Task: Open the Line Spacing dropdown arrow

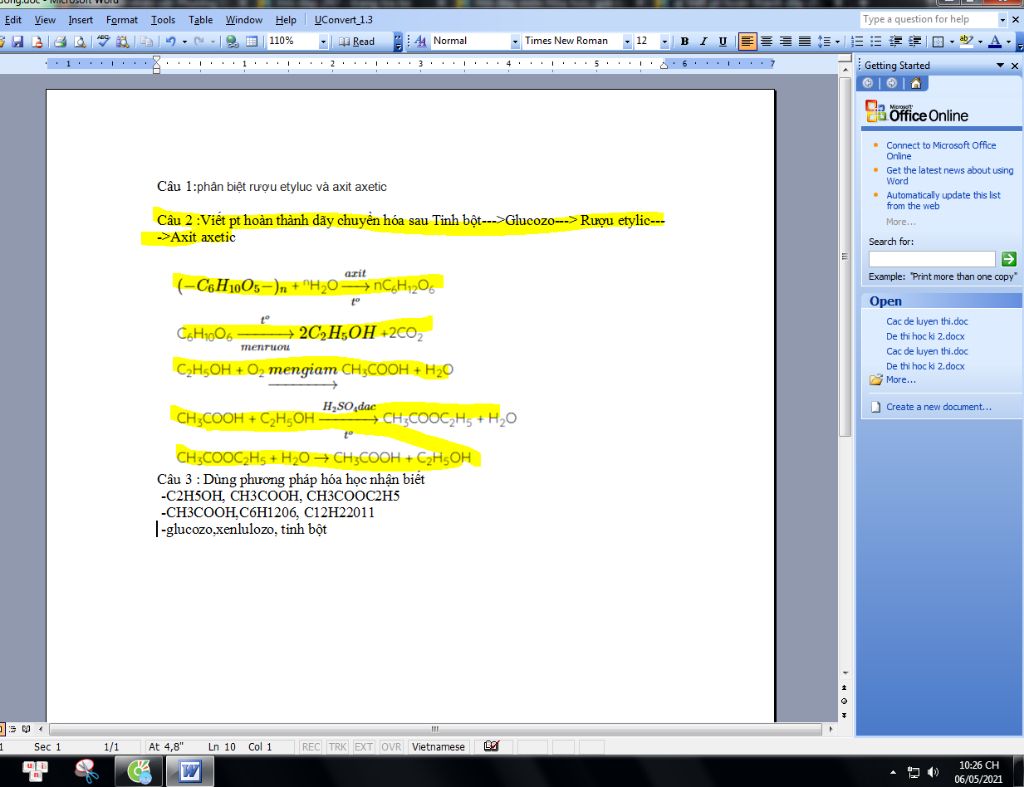Action: pos(837,42)
